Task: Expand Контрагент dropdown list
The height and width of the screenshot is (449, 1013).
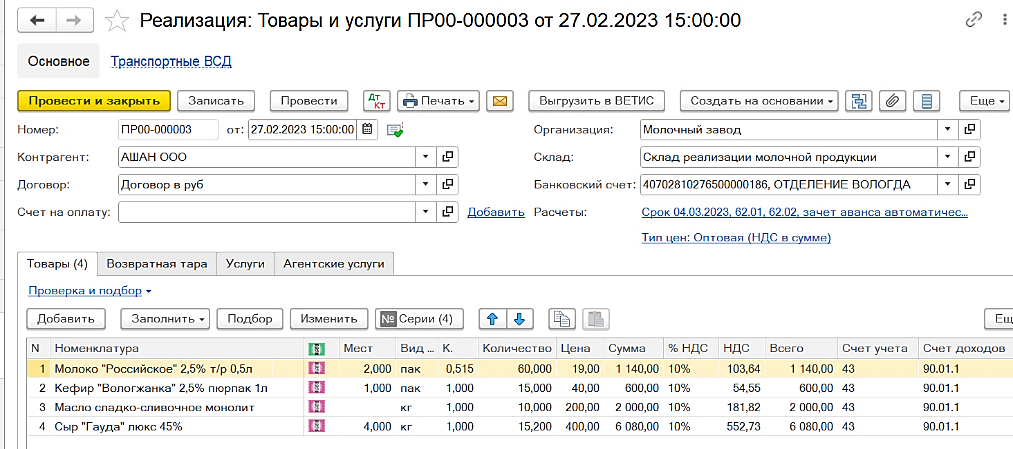Action: point(426,157)
